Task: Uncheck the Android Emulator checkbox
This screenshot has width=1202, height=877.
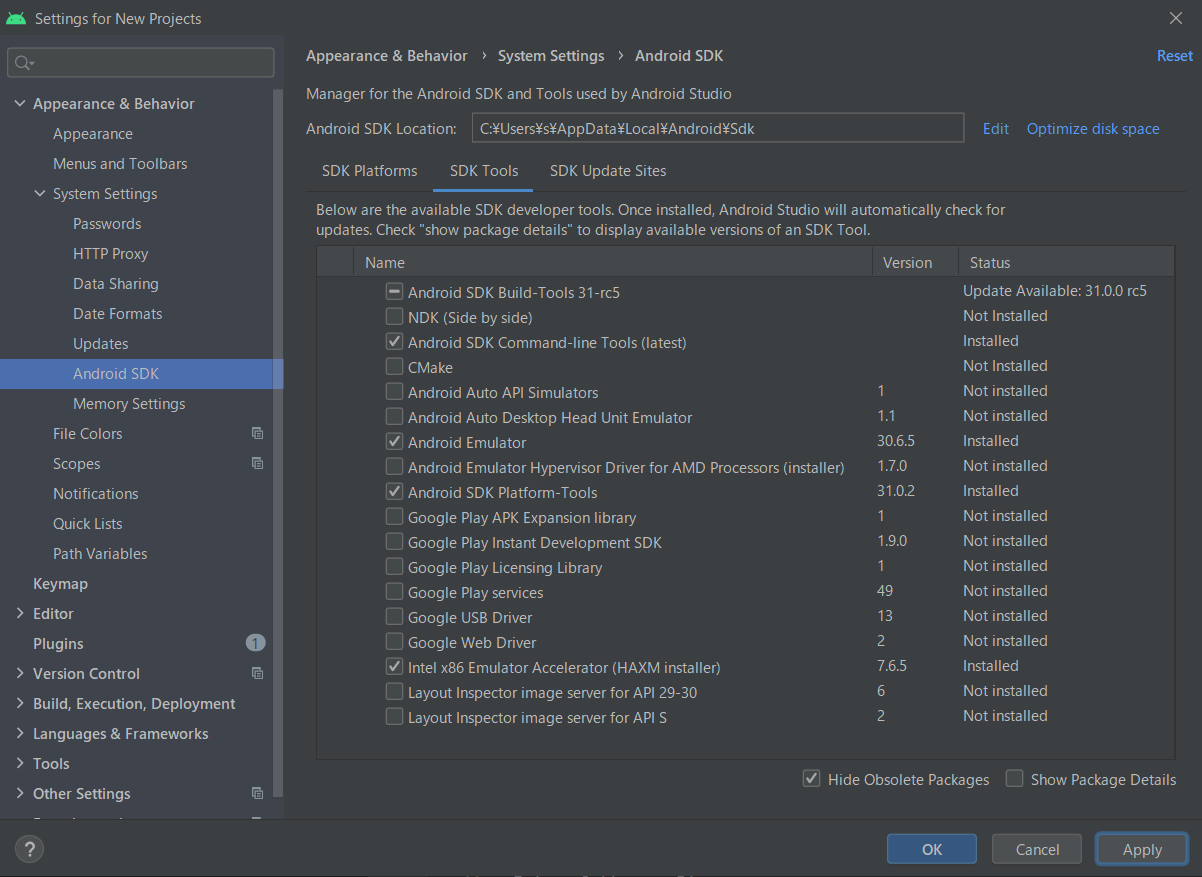Action: [x=394, y=442]
